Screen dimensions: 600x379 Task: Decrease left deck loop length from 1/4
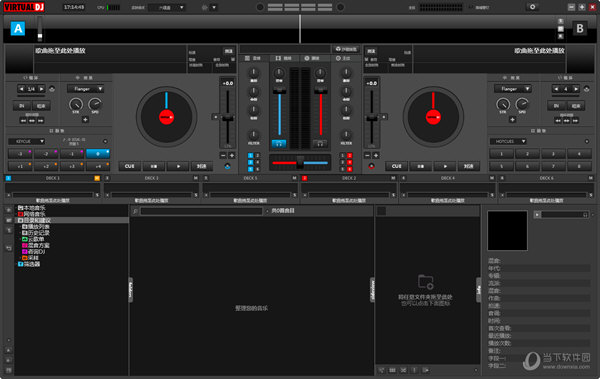(x=21, y=89)
